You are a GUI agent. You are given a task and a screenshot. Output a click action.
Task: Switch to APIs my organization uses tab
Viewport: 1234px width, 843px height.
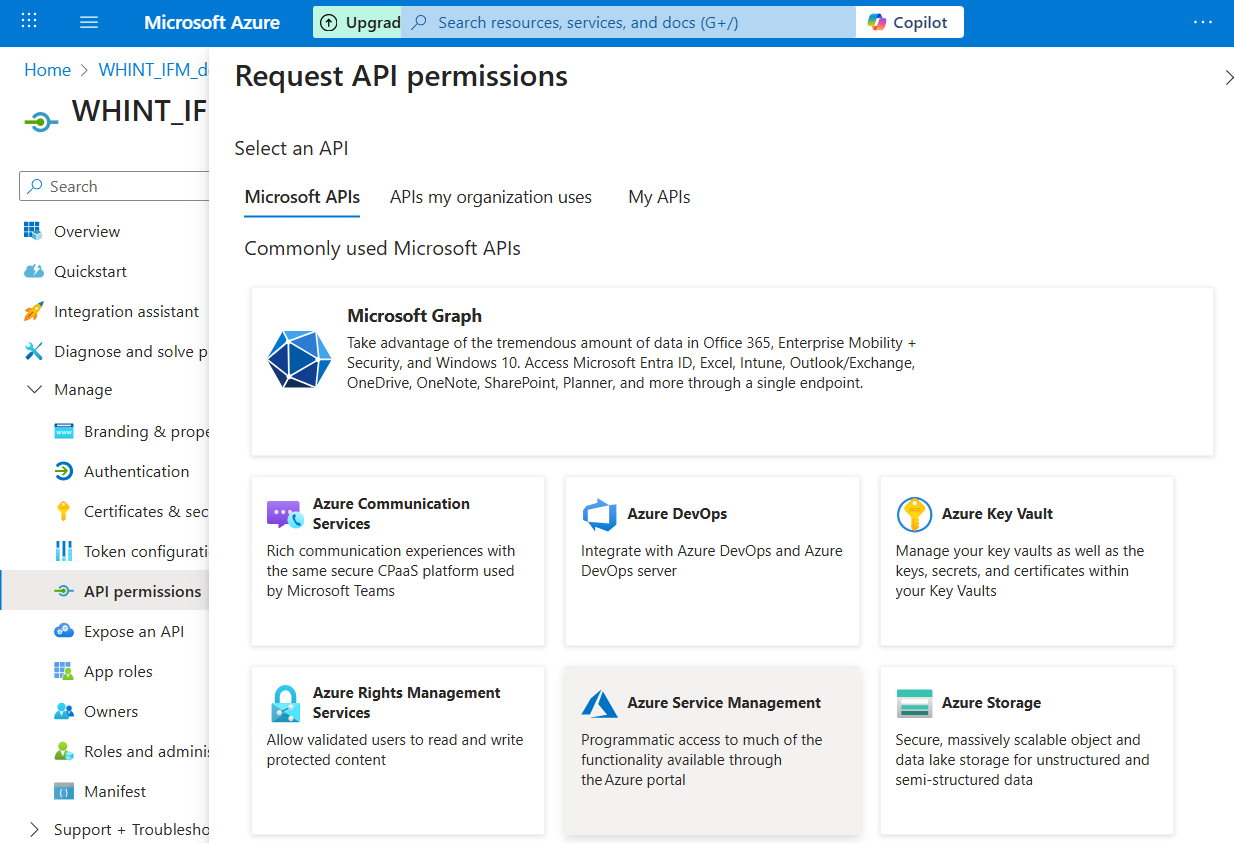point(490,197)
